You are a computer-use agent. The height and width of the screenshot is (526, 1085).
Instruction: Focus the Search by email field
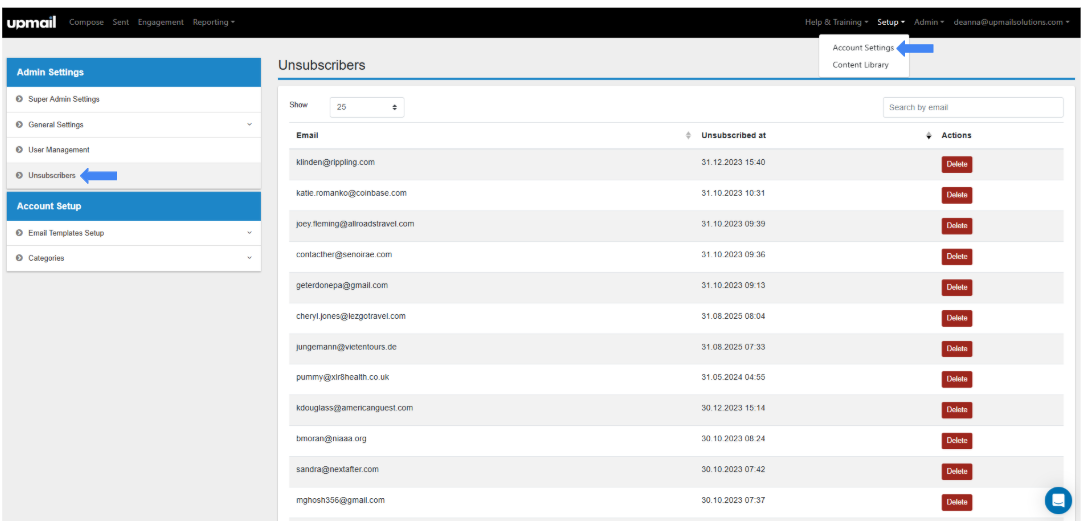(973, 107)
